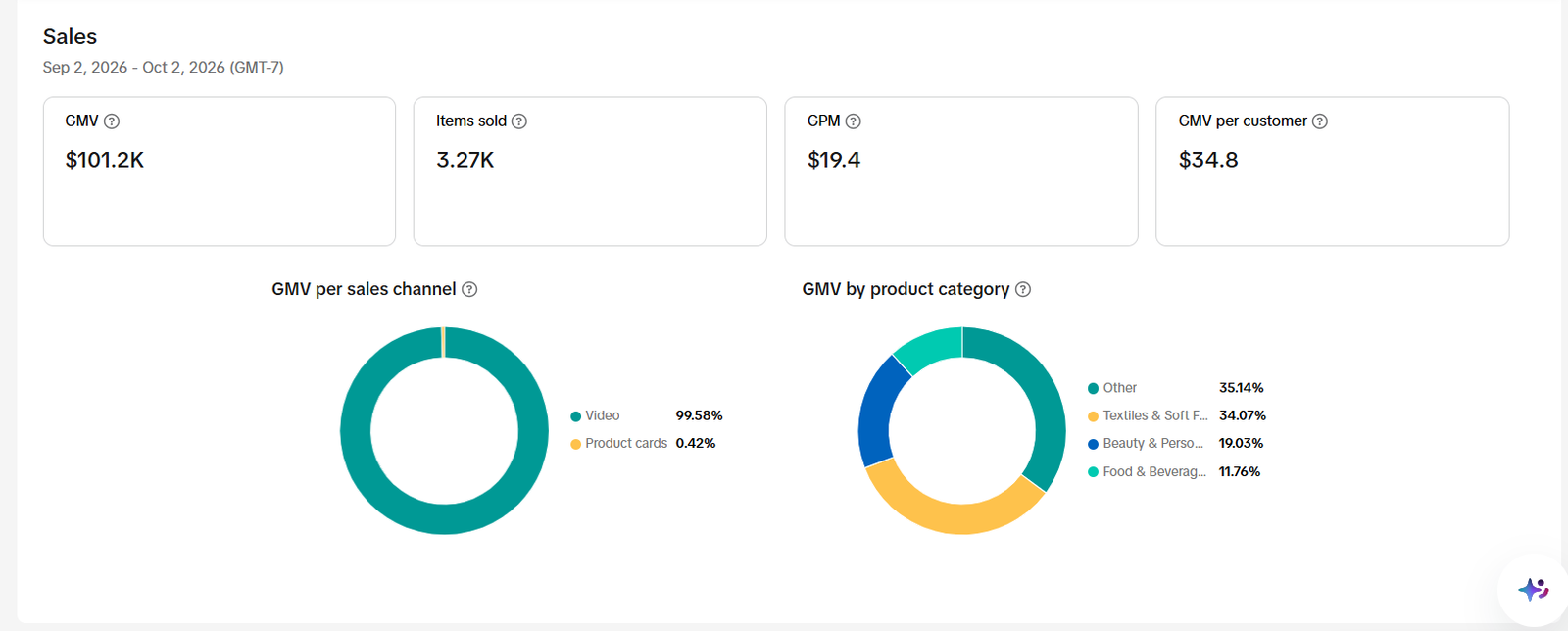
Task: Open the GPM help tooltip icon
Action: click(854, 121)
